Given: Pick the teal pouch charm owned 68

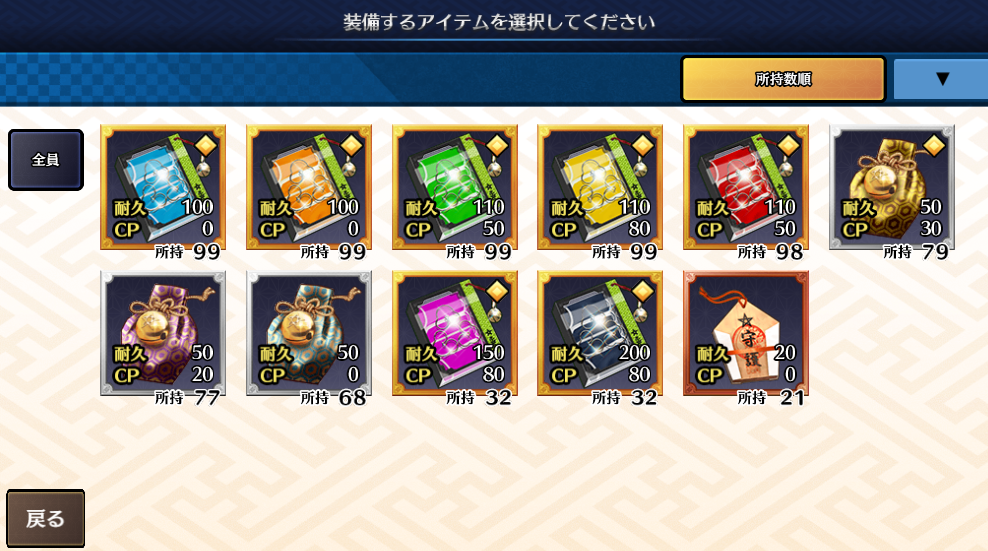Looking at the screenshot, I should [309, 333].
